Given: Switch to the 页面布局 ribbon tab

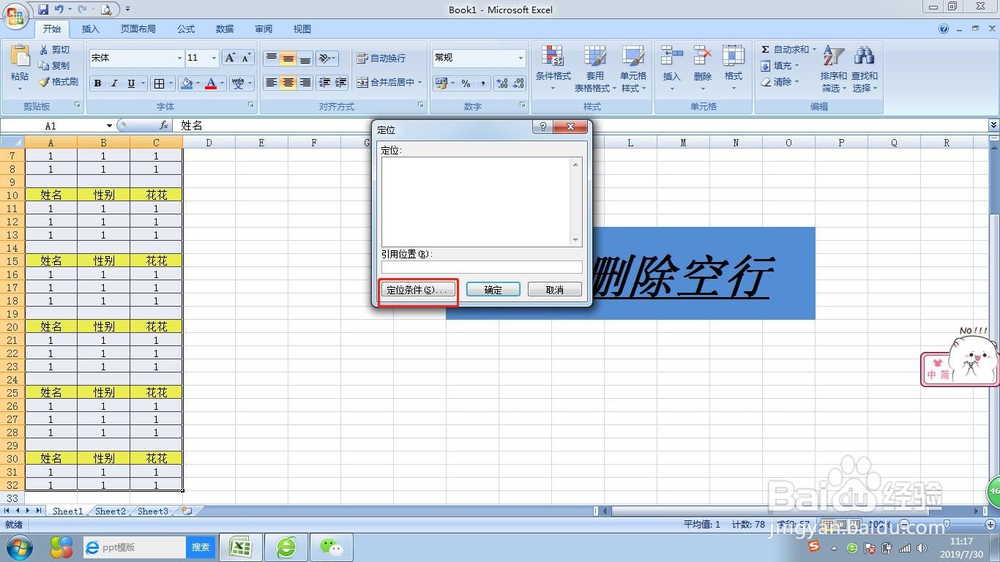Looking at the screenshot, I should 138,29.
